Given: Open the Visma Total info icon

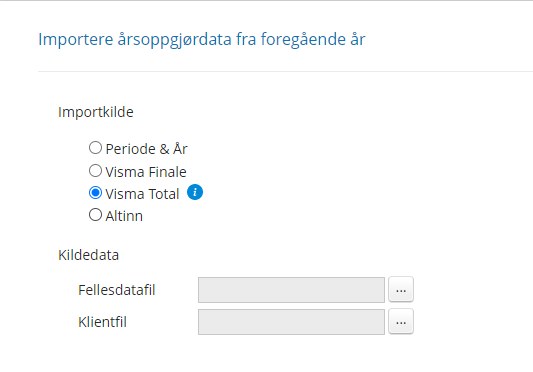Looking at the screenshot, I should coord(195,192).
